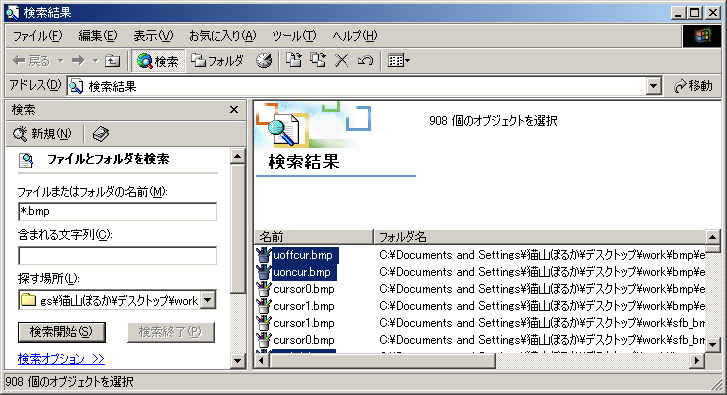
Task: Click the Undo arrow toolbar icon
Action: 365,61
